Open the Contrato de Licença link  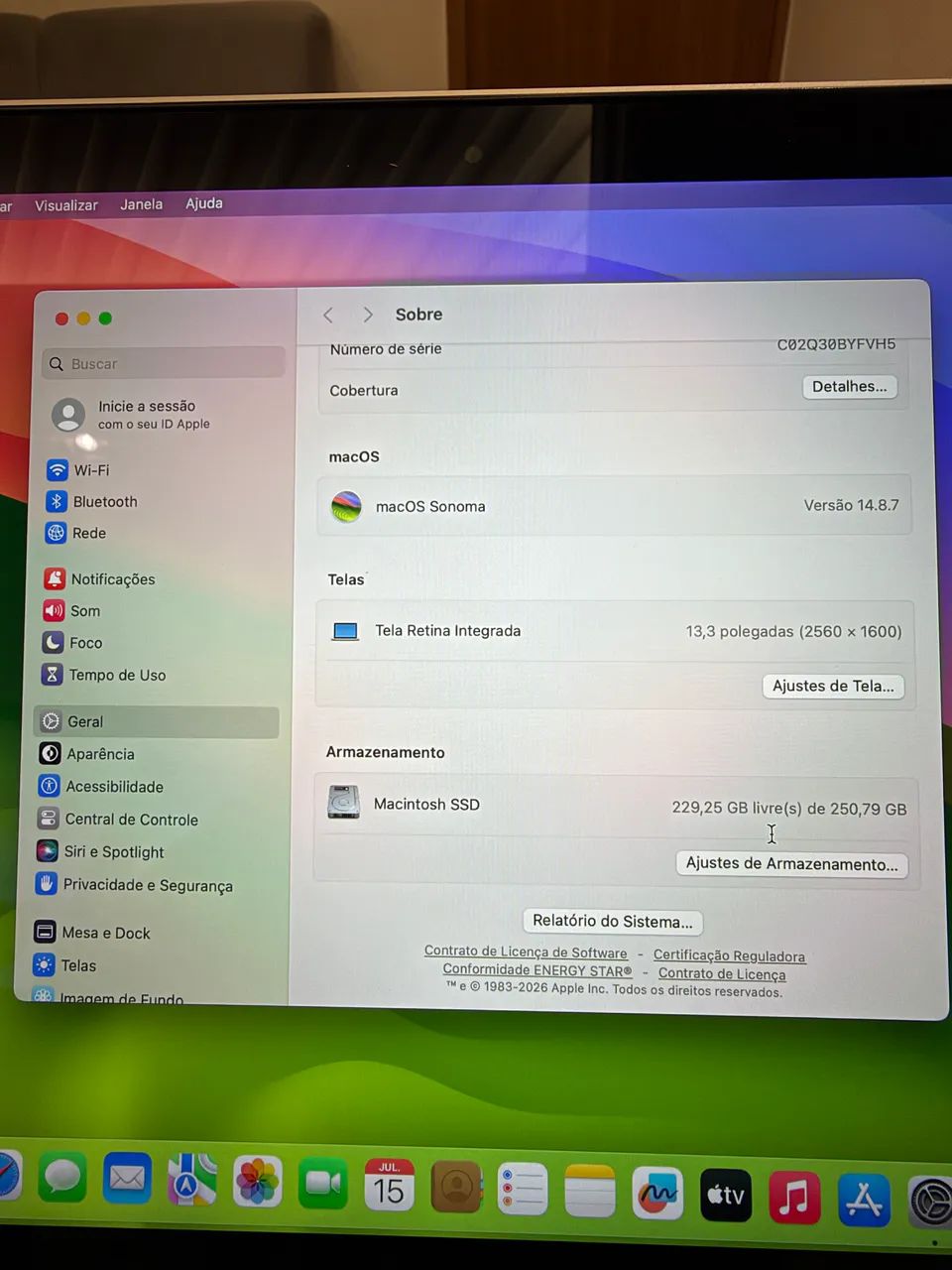(x=722, y=974)
